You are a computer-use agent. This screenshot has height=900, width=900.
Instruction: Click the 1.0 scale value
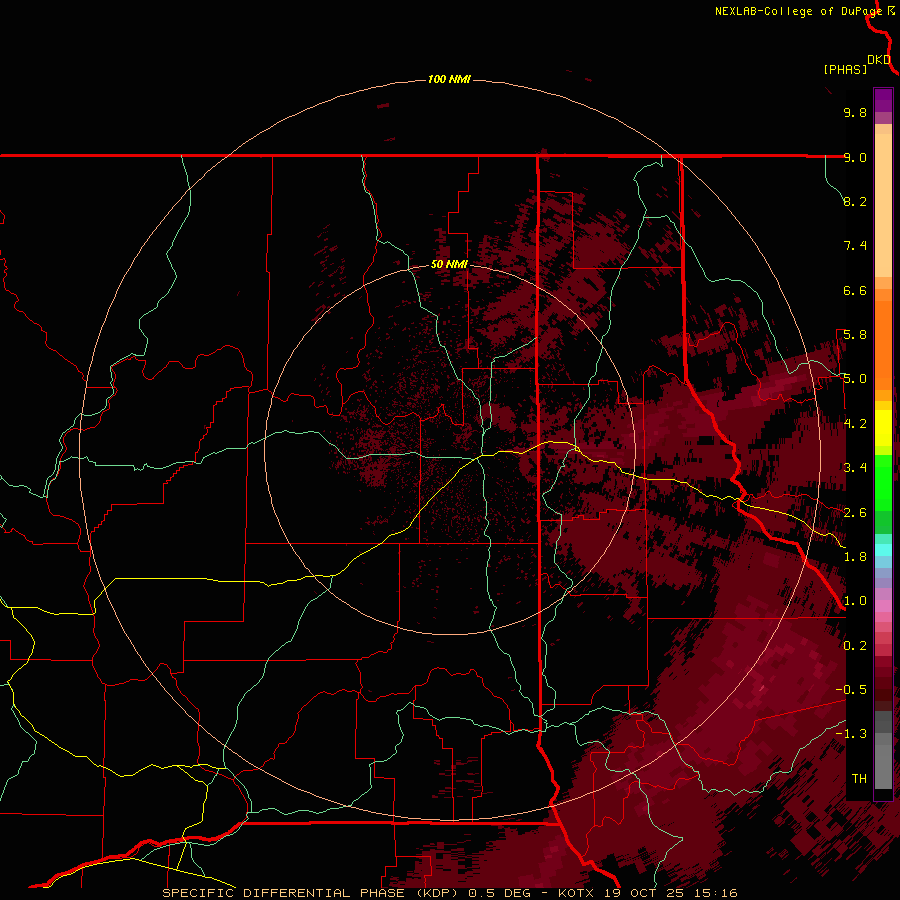[x=855, y=601]
